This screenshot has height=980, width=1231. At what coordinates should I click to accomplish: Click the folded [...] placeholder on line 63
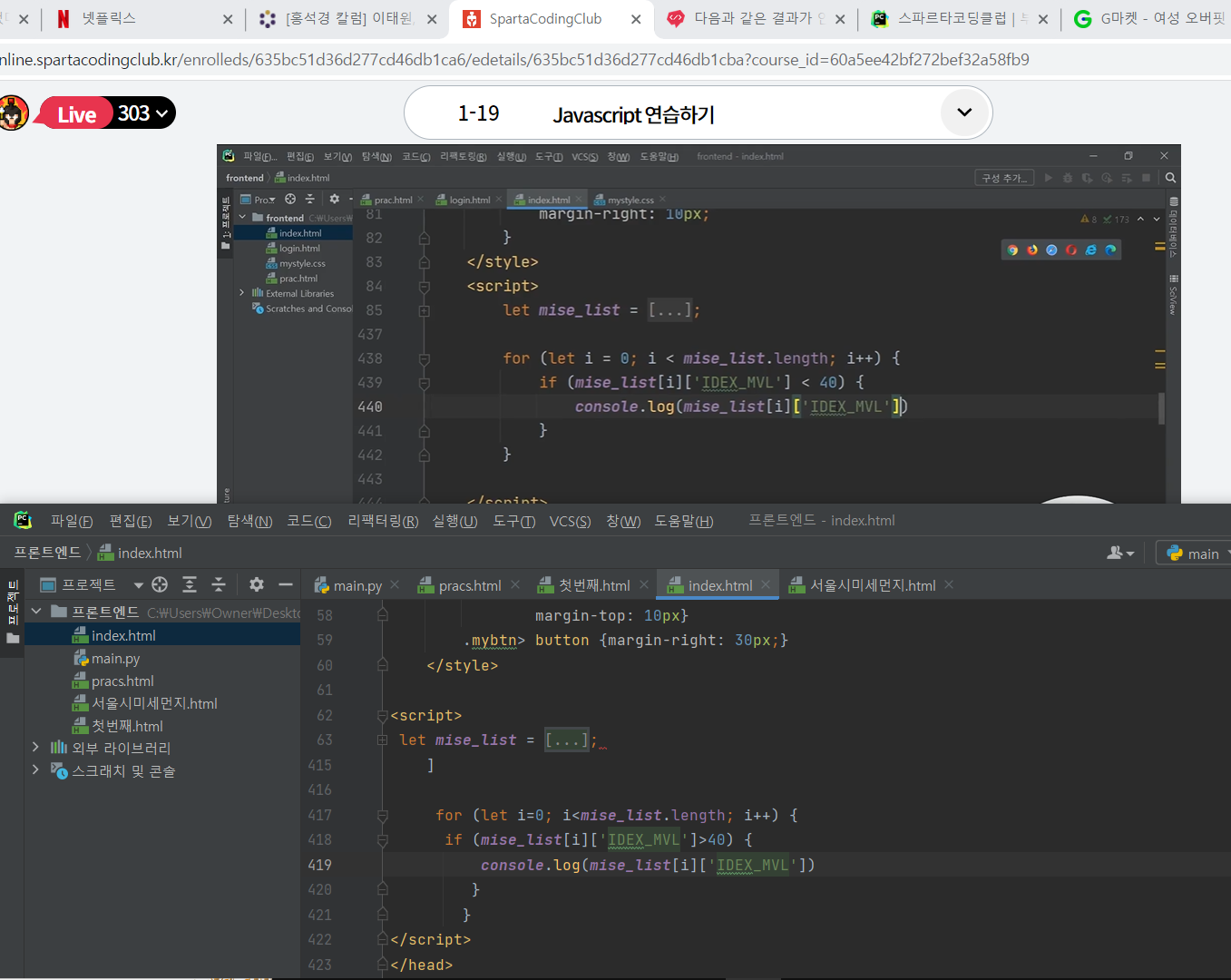click(x=566, y=740)
